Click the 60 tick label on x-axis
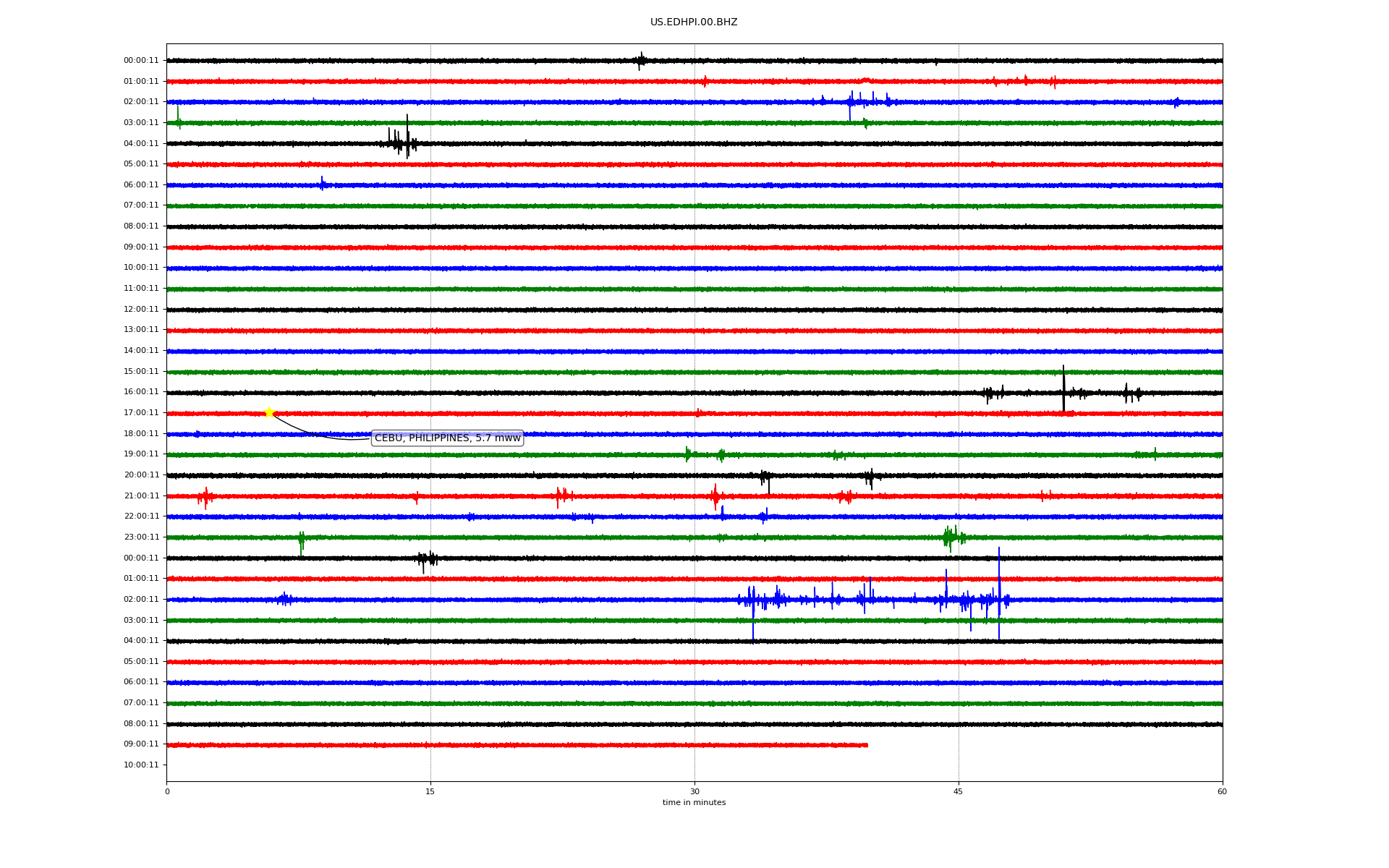The height and width of the screenshot is (868, 1389). pos(1222,792)
